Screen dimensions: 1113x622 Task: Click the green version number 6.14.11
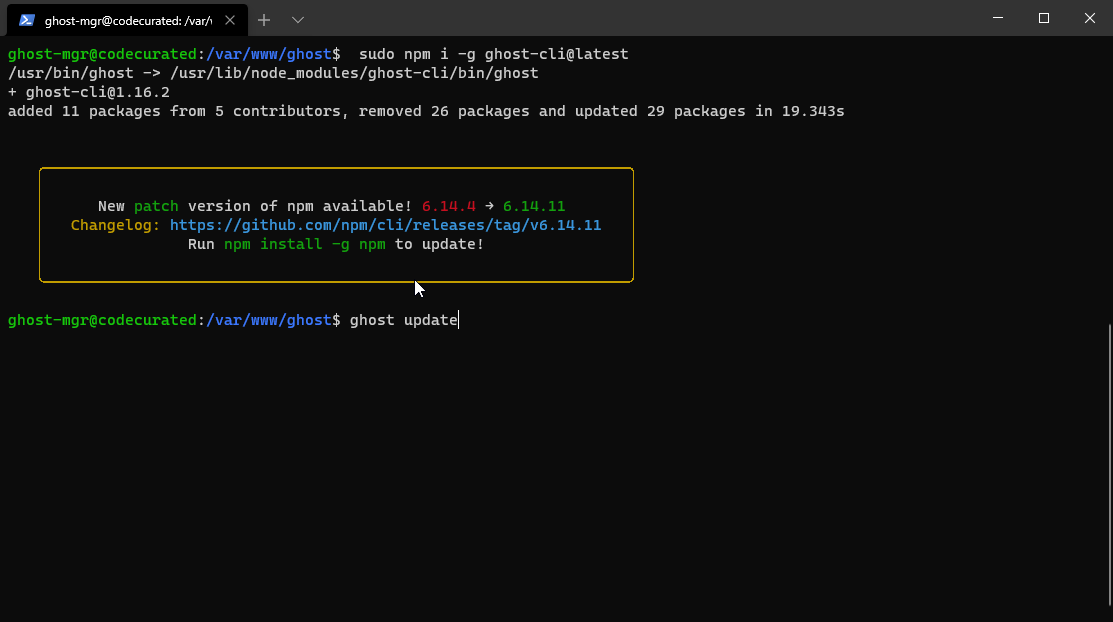(x=534, y=206)
